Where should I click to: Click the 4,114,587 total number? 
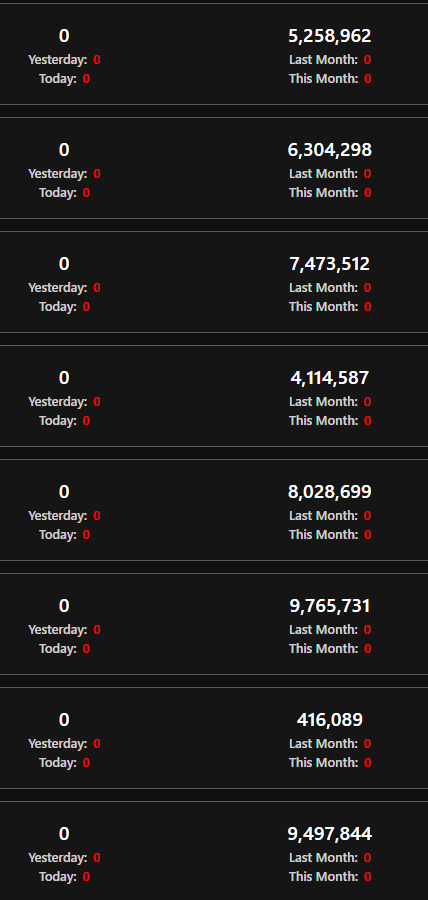pyautogui.click(x=329, y=378)
